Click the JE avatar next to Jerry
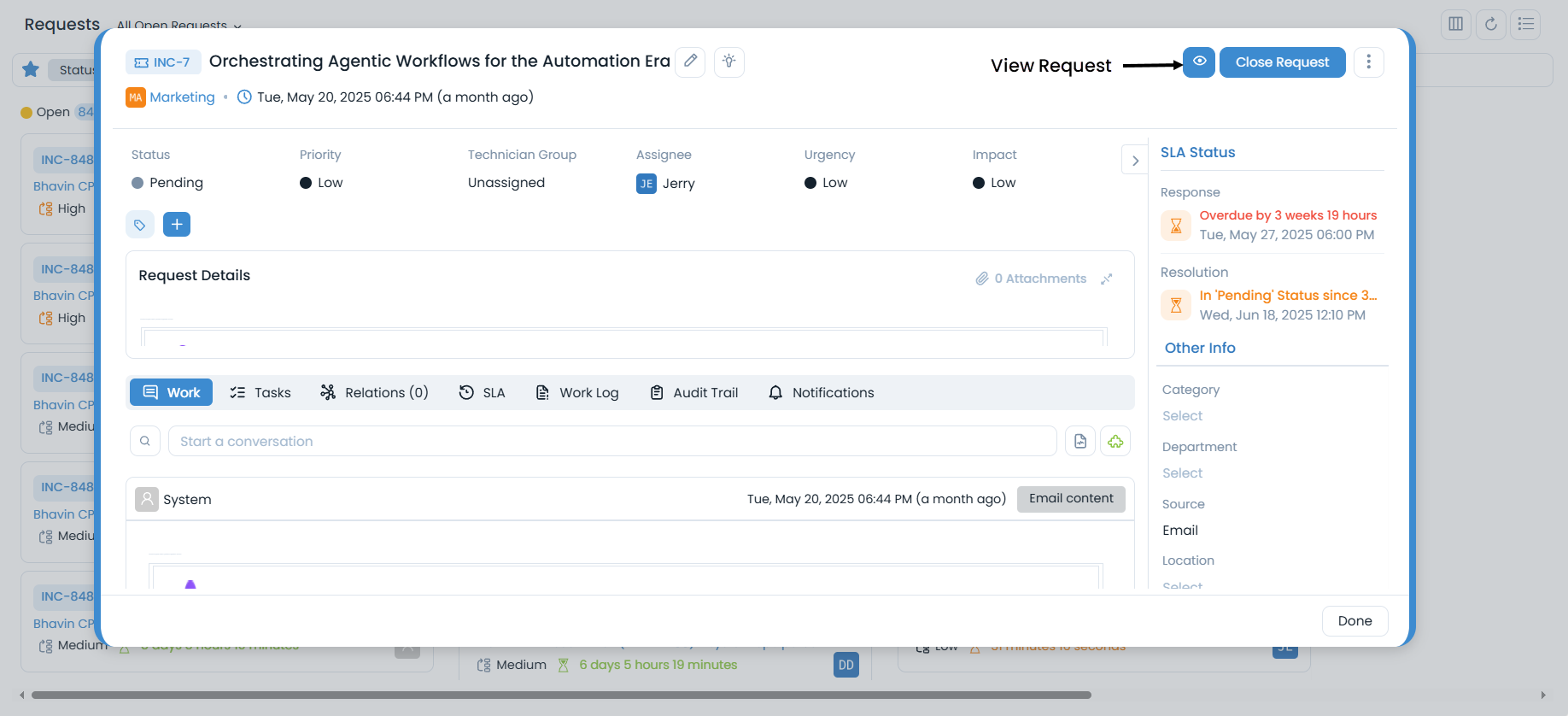1568x716 pixels. pos(647,184)
